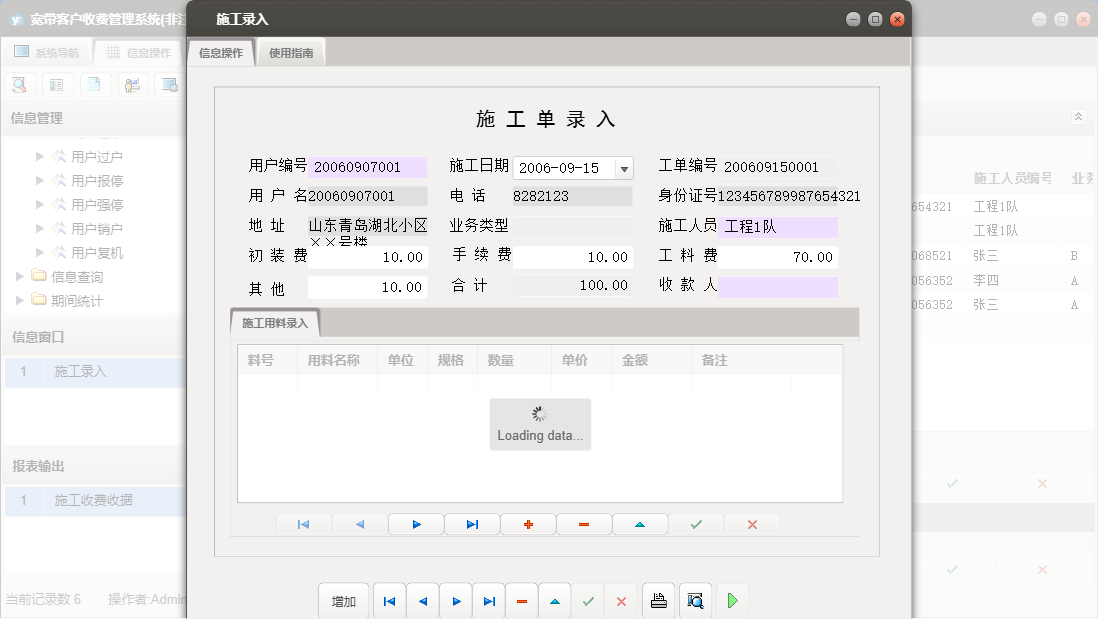1098x625 pixels.
Task: Click the 增加 button
Action: pos(344,601)
